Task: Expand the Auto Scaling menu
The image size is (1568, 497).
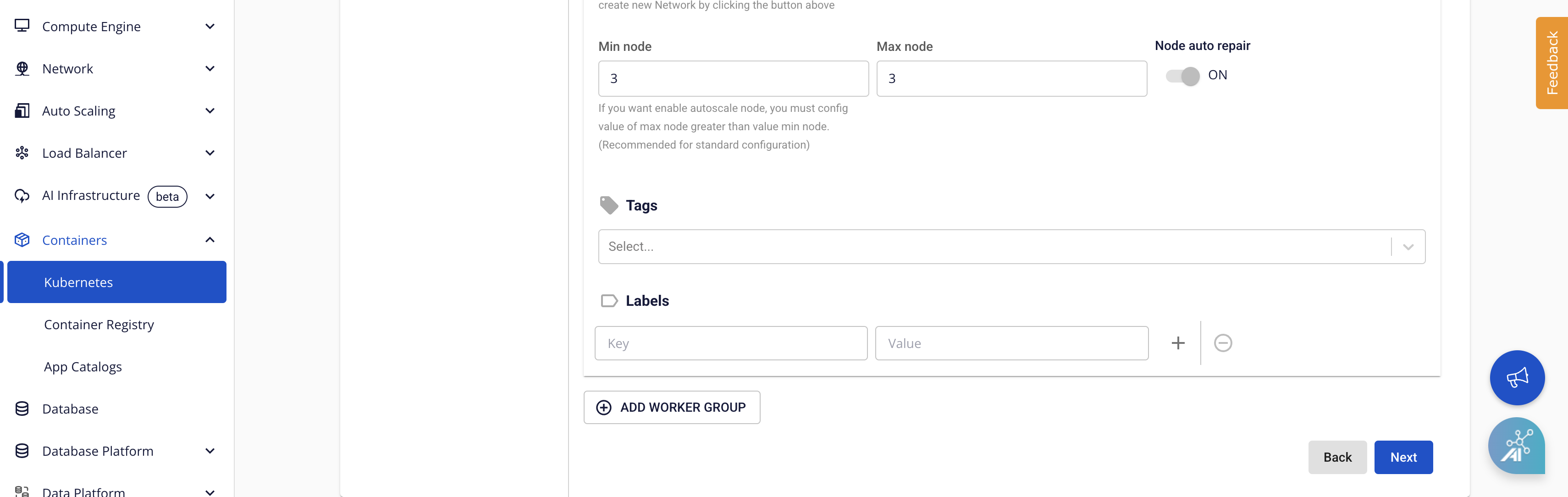Action: tap(210, 111)
